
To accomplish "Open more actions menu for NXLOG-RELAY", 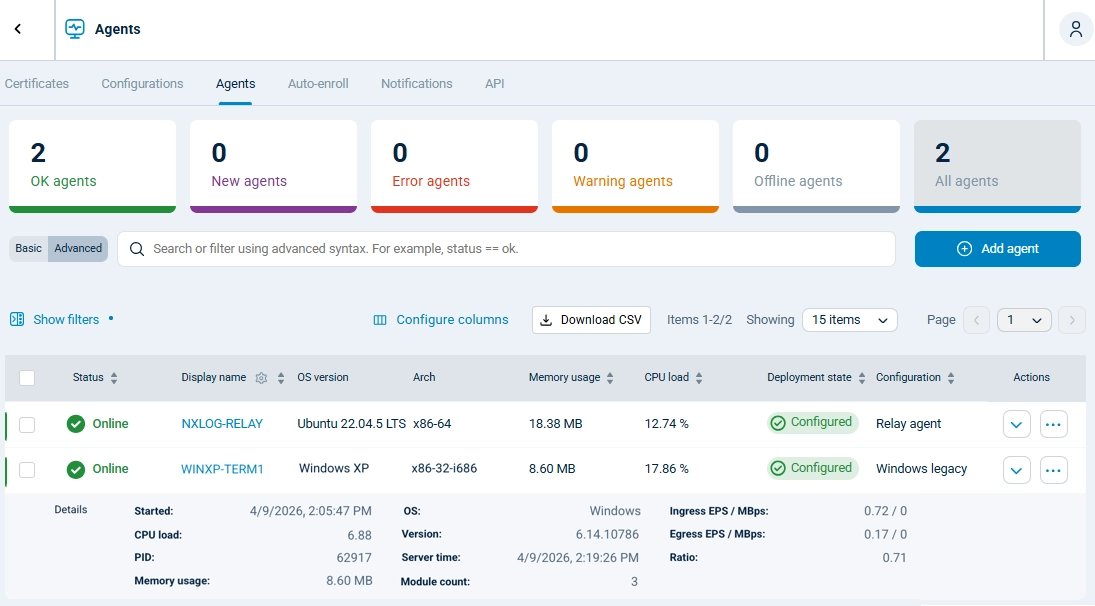I will click(1053, 424).
